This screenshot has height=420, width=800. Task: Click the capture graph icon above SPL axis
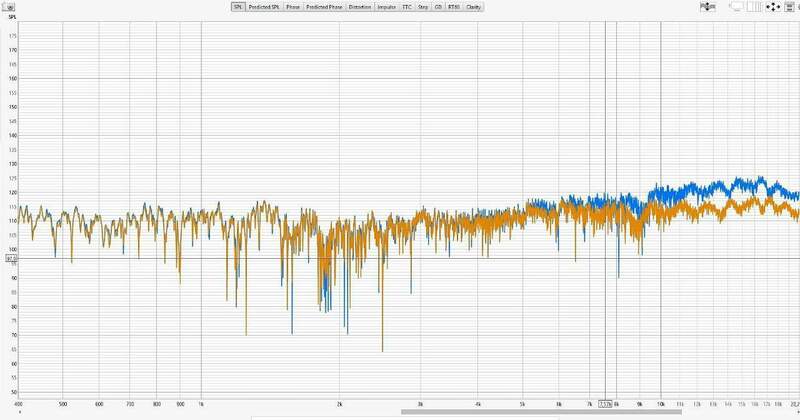11,6
